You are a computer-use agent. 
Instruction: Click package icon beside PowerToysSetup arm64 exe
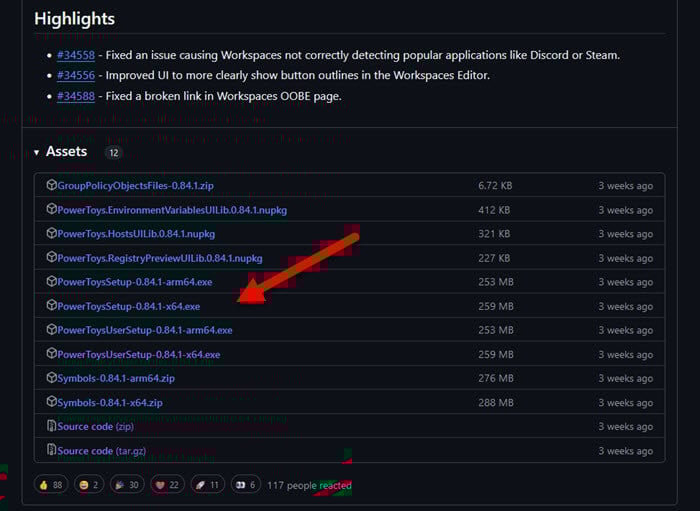(51, 281)
